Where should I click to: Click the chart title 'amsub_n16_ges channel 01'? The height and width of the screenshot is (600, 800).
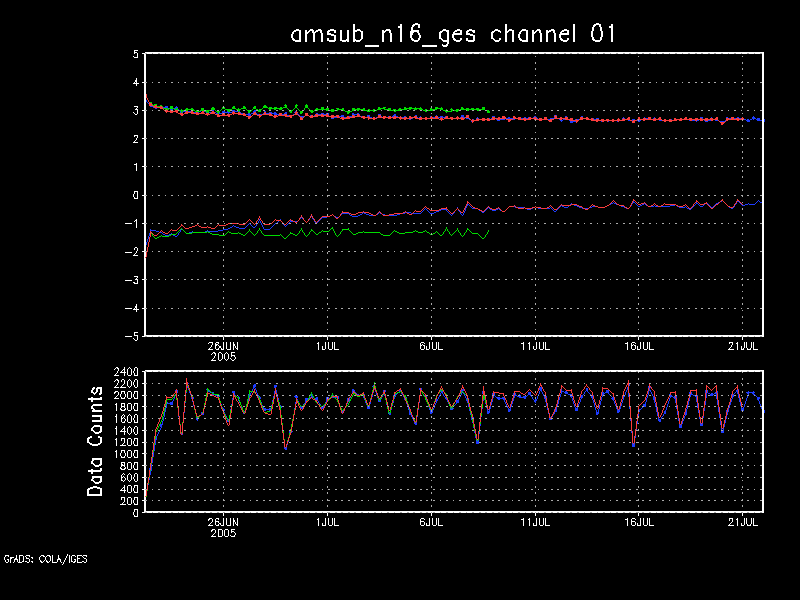[x=453, y=33]
